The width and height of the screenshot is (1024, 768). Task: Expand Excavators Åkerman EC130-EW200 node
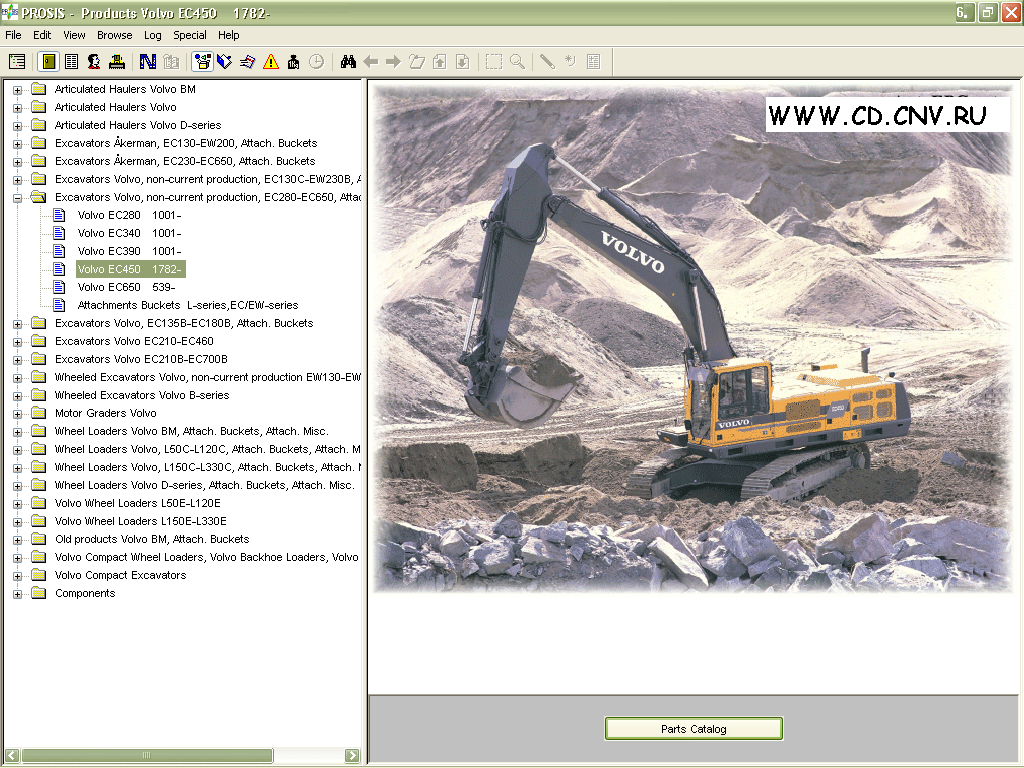(x=18, y=144)
